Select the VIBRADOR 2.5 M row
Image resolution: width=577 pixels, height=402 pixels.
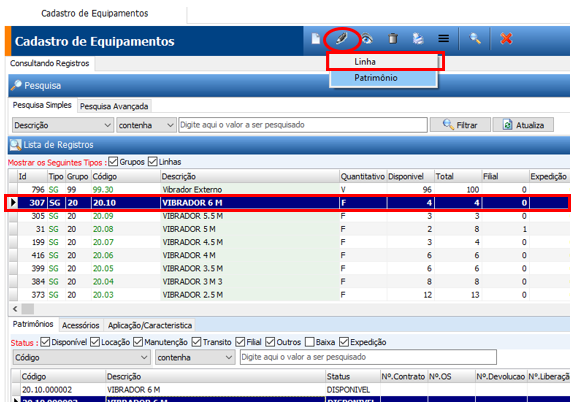point(289,295)
